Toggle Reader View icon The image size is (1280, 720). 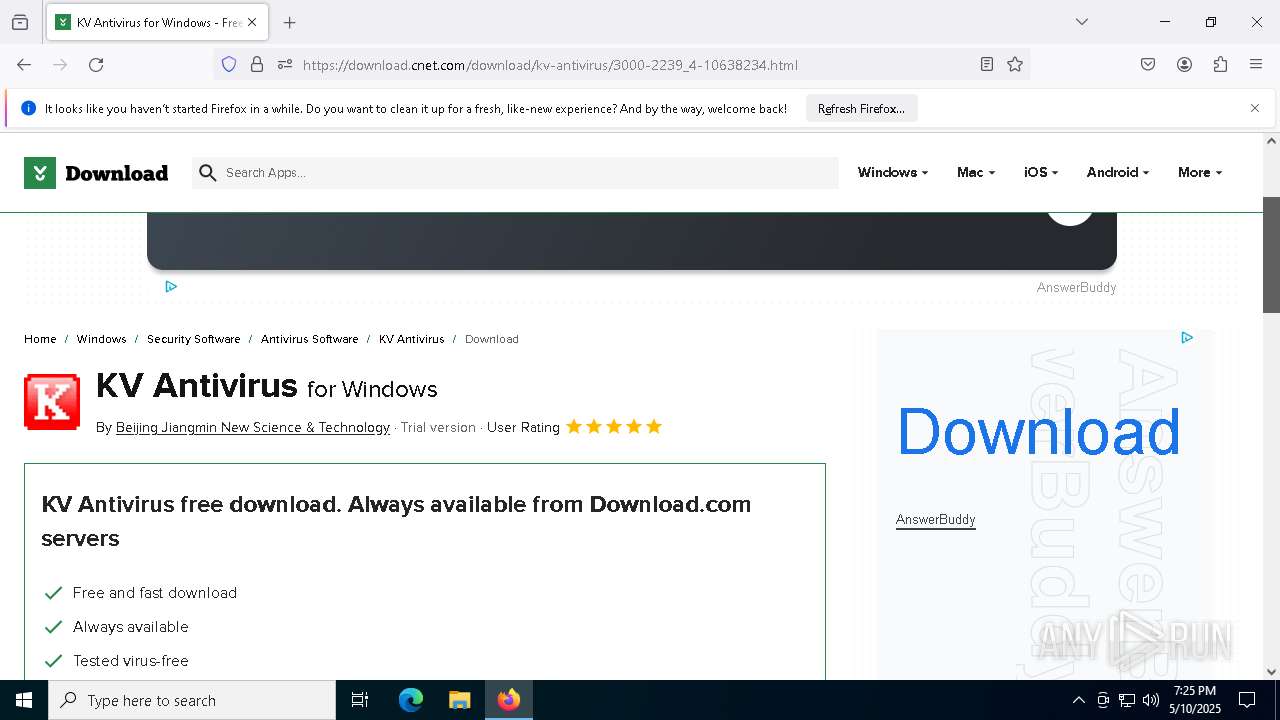point(987,65)
